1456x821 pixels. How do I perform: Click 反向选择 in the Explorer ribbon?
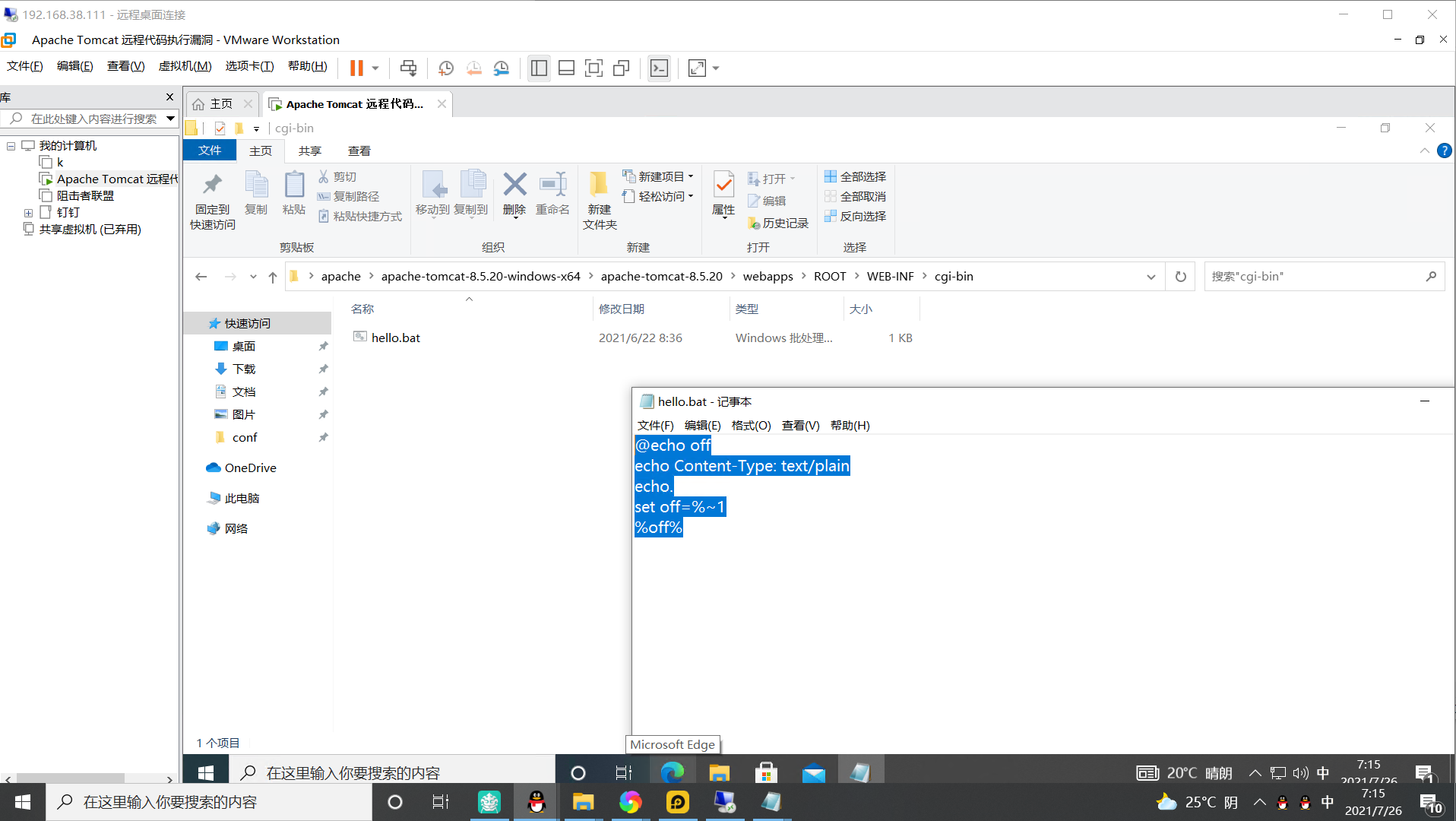coord(855,216)
